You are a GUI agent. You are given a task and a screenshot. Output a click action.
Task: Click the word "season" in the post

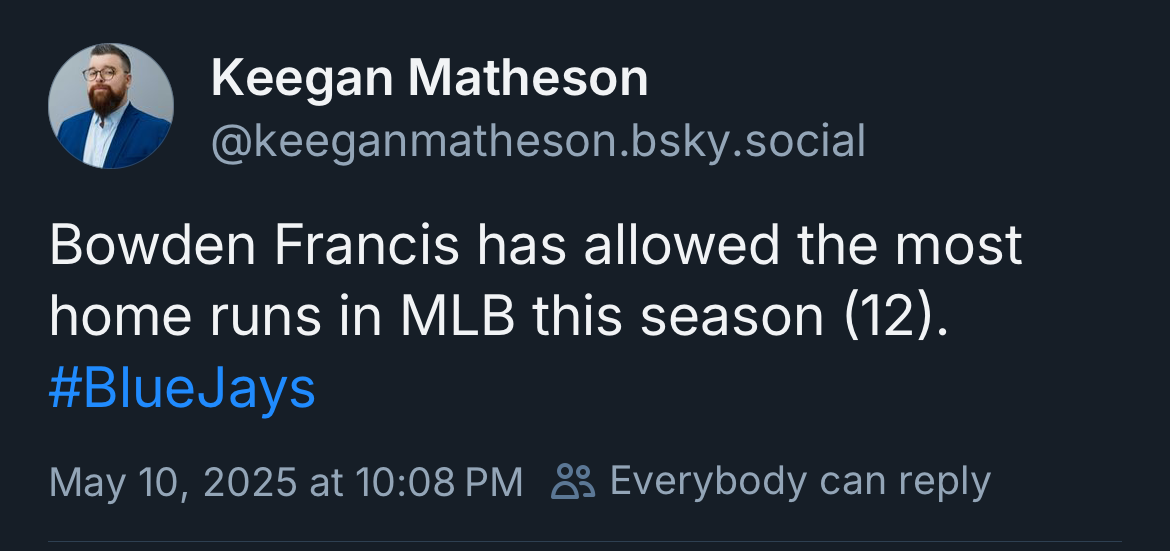pos(730,318)
